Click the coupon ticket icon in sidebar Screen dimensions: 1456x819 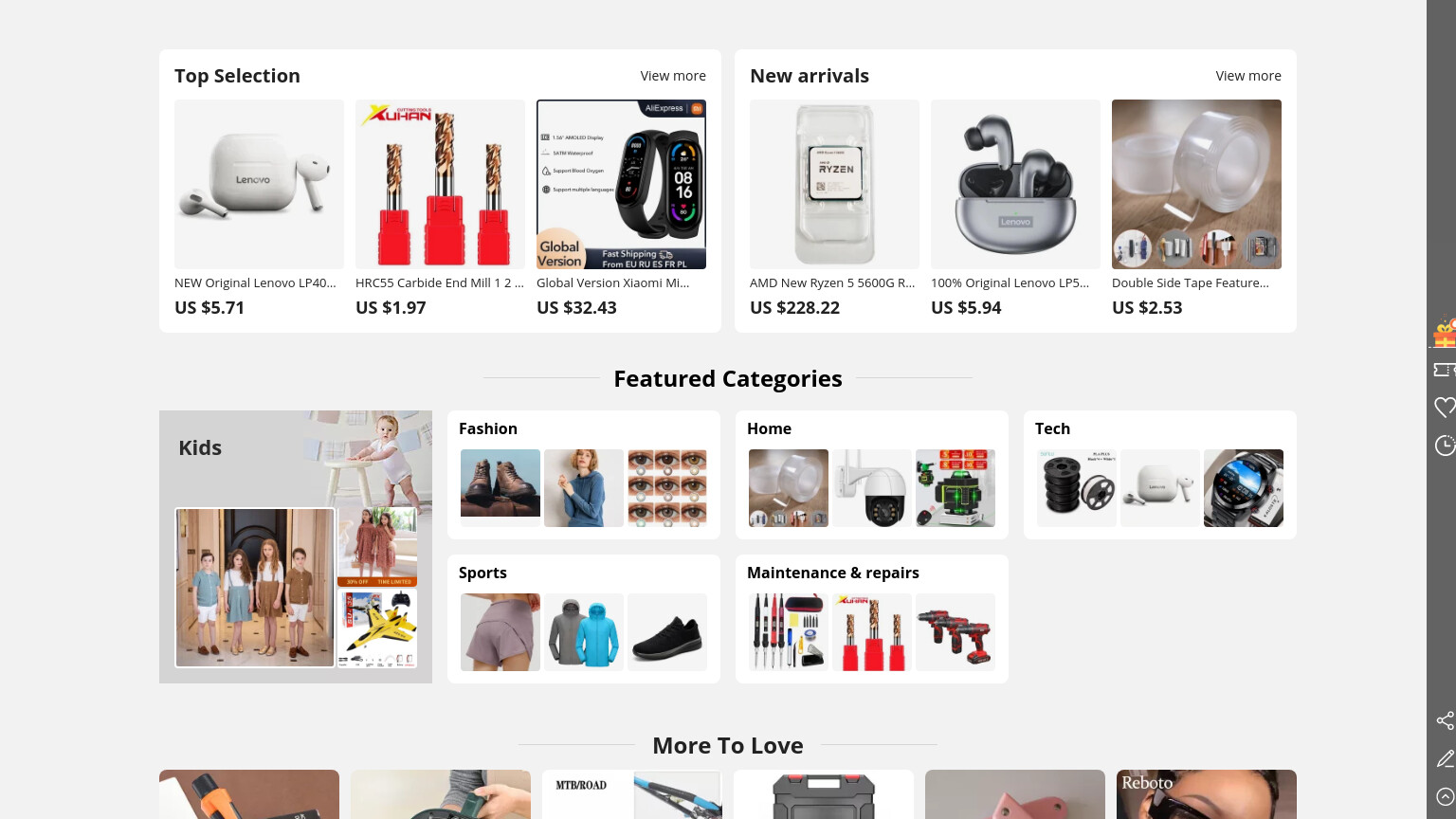click(1445, 370)
